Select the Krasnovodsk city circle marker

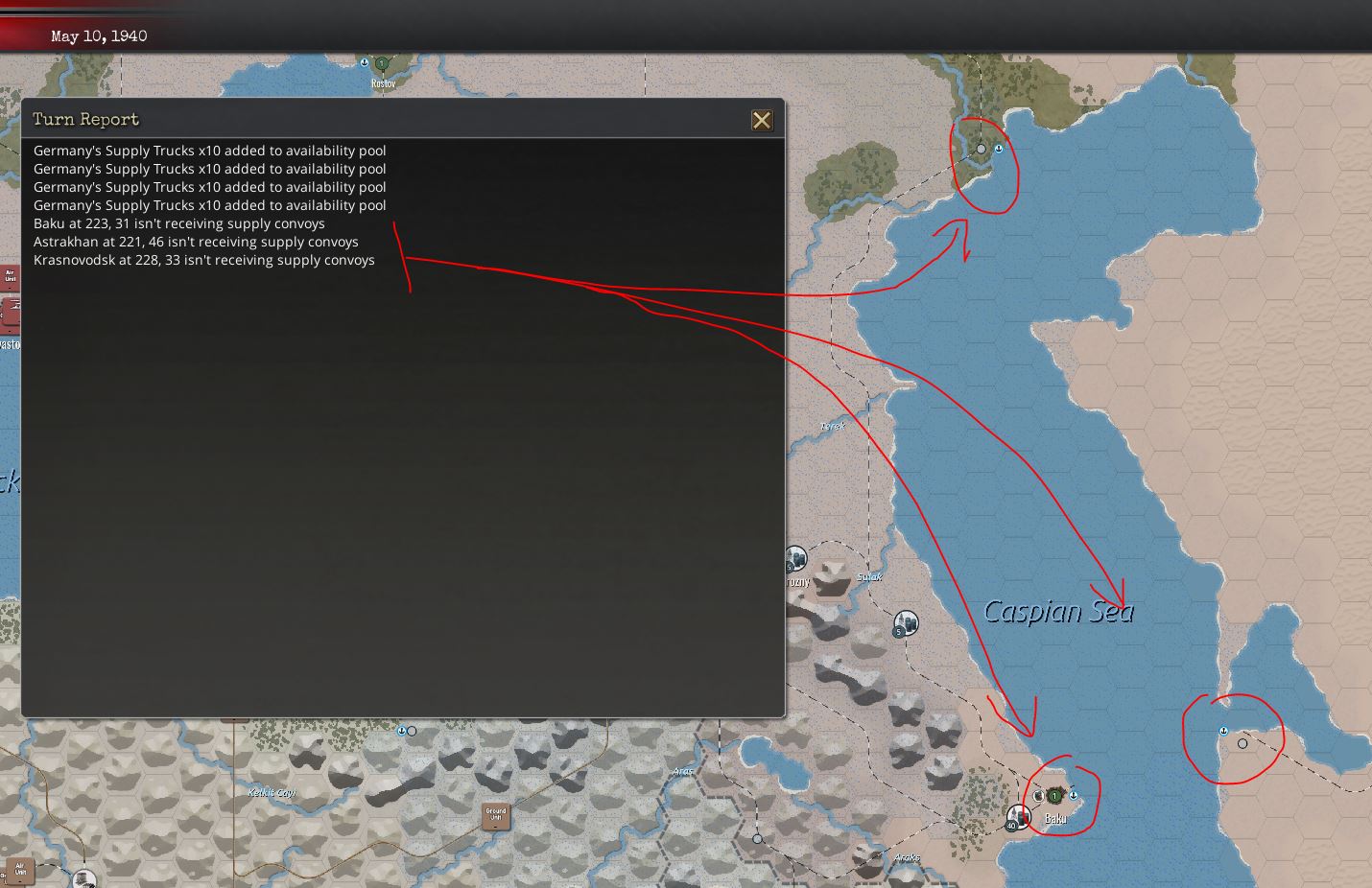click(x=1242, y=743)
